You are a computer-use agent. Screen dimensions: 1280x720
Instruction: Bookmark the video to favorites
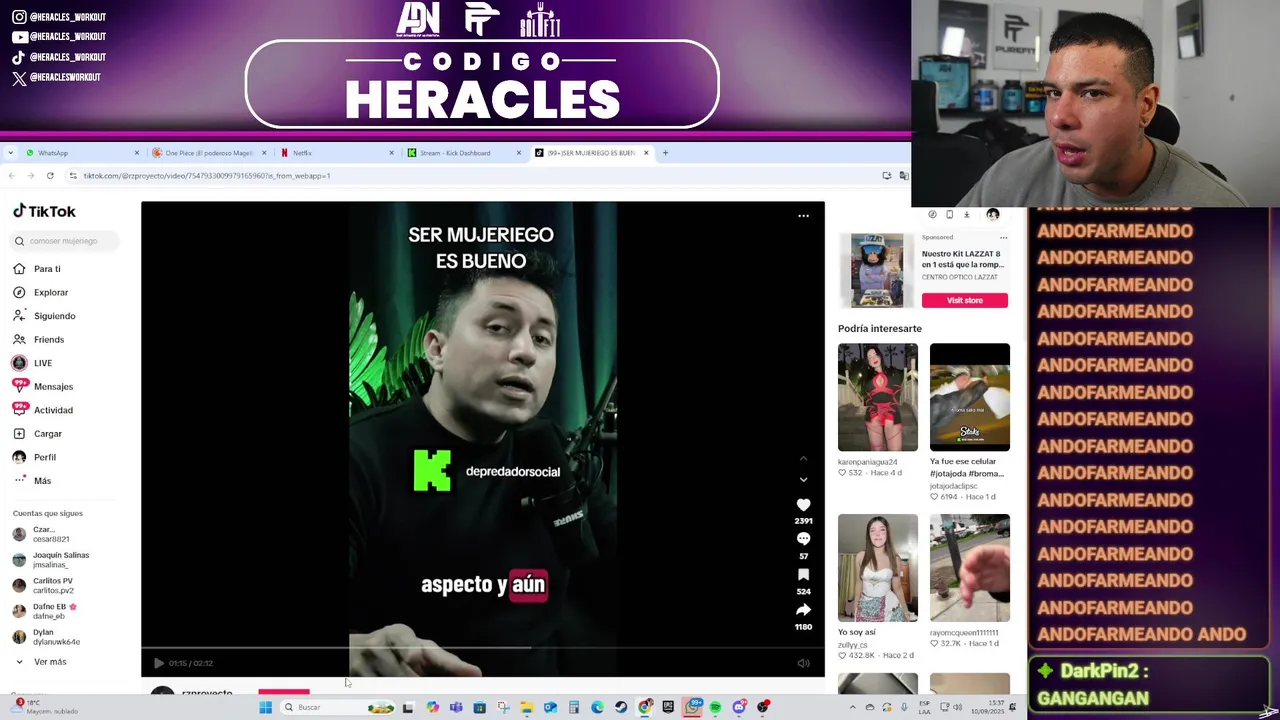(803, 574)
